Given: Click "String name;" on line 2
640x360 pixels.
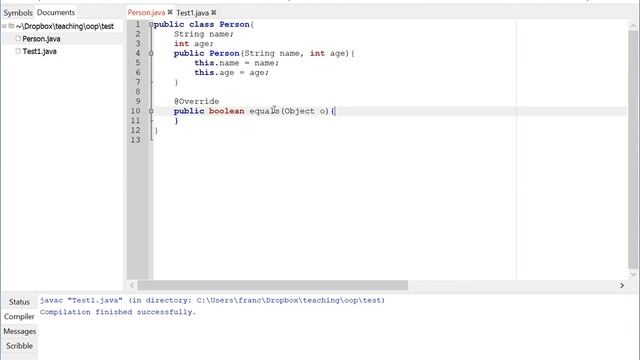Looking at the screenshot, I should 204,34.
